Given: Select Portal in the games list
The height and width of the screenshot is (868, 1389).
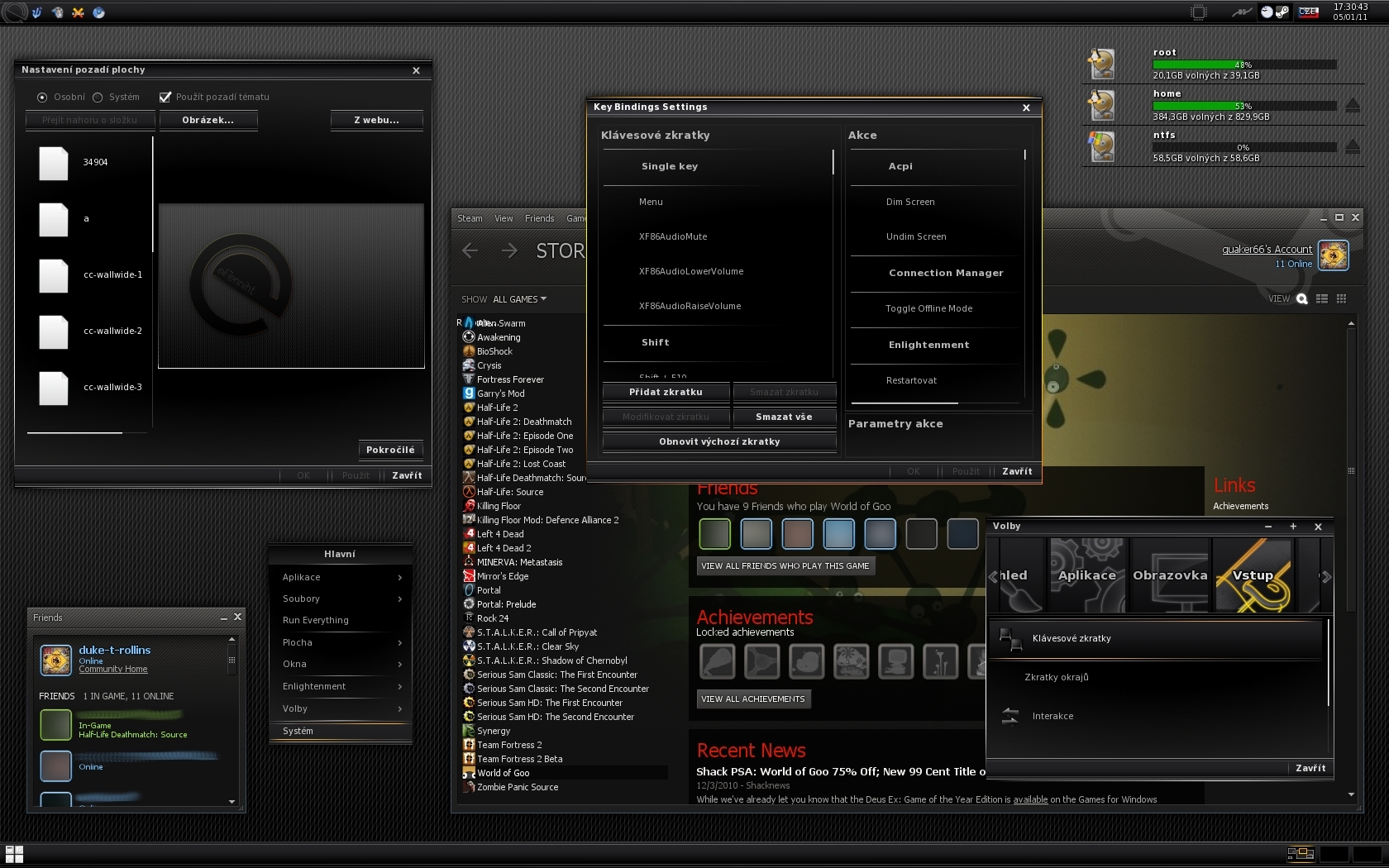Looking at the screenshot, I should click(x=489, y=590).
